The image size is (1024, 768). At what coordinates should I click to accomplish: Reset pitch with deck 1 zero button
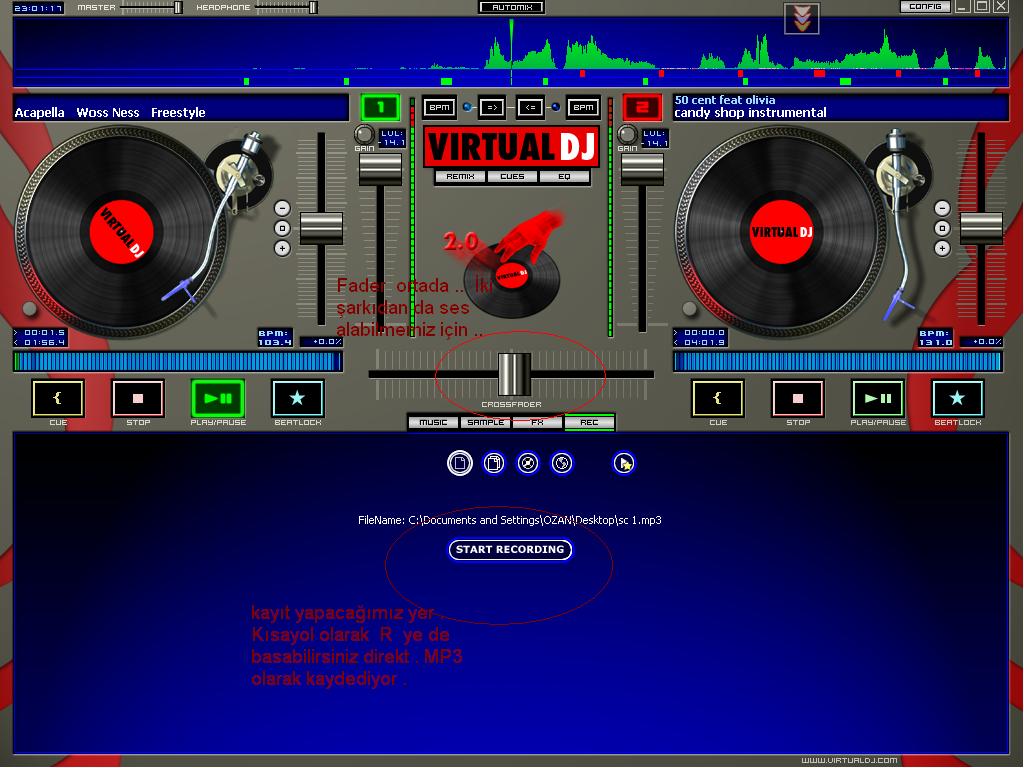(x=282, y=228)
